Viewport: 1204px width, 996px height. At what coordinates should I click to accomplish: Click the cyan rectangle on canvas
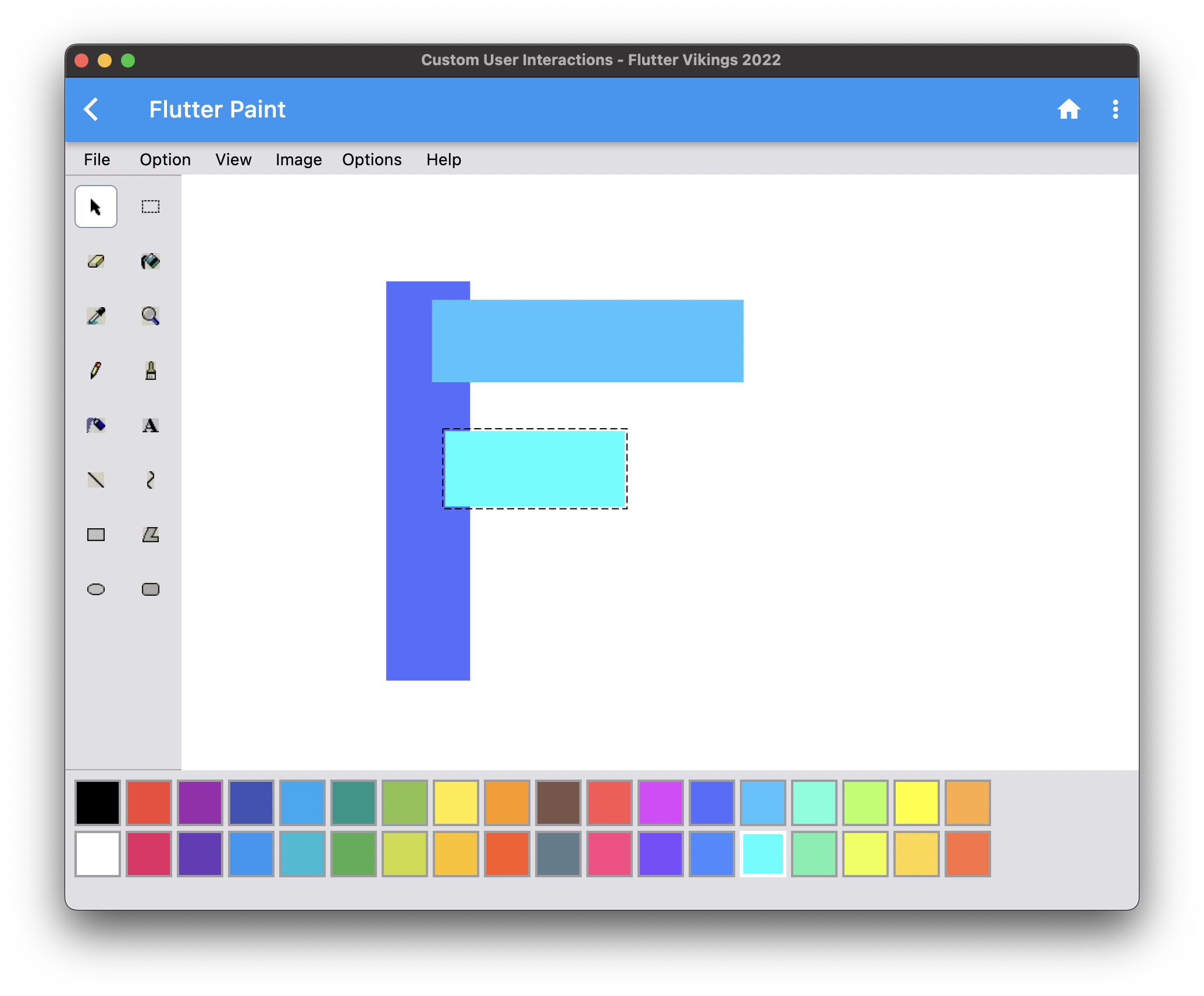pos(535,469)
